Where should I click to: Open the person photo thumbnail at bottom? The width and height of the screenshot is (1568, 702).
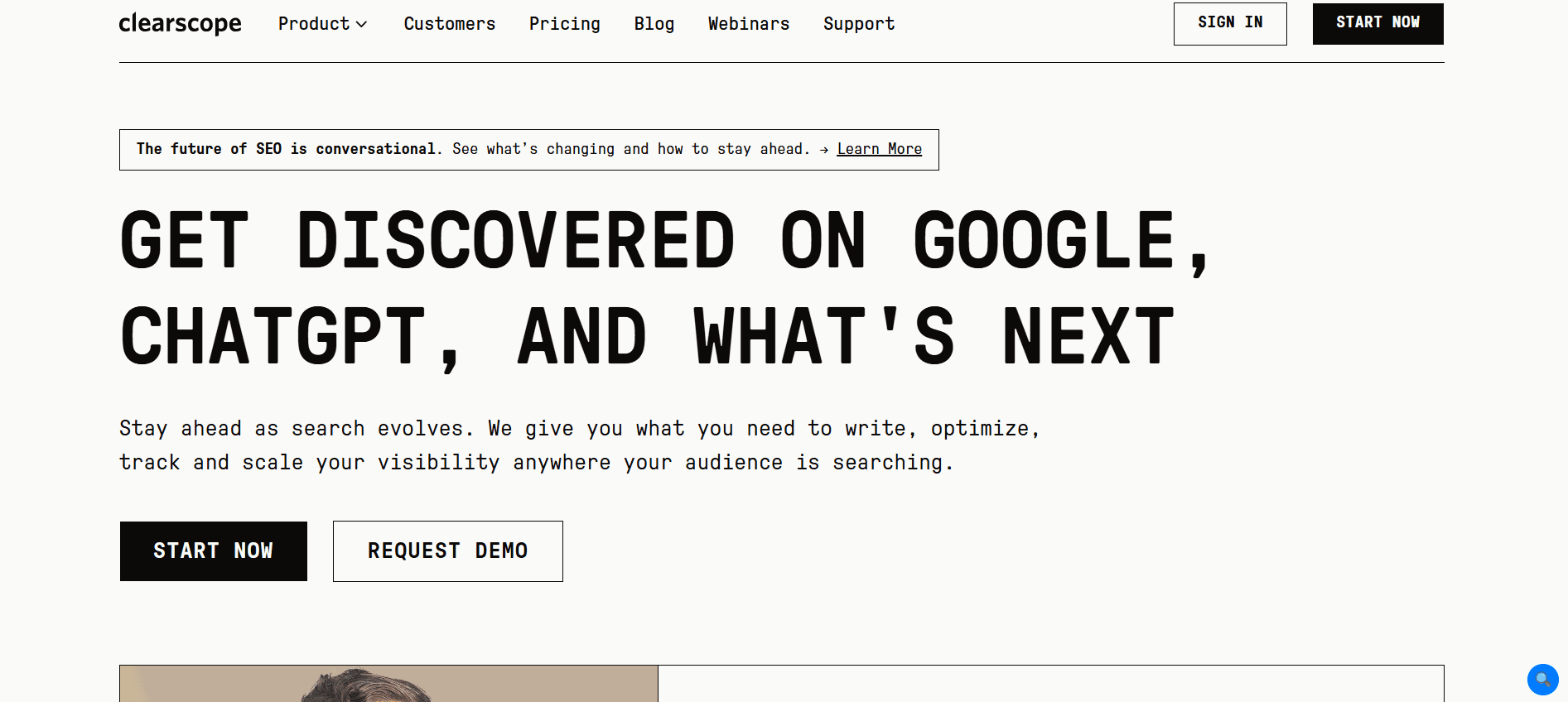tap(388, 684)
